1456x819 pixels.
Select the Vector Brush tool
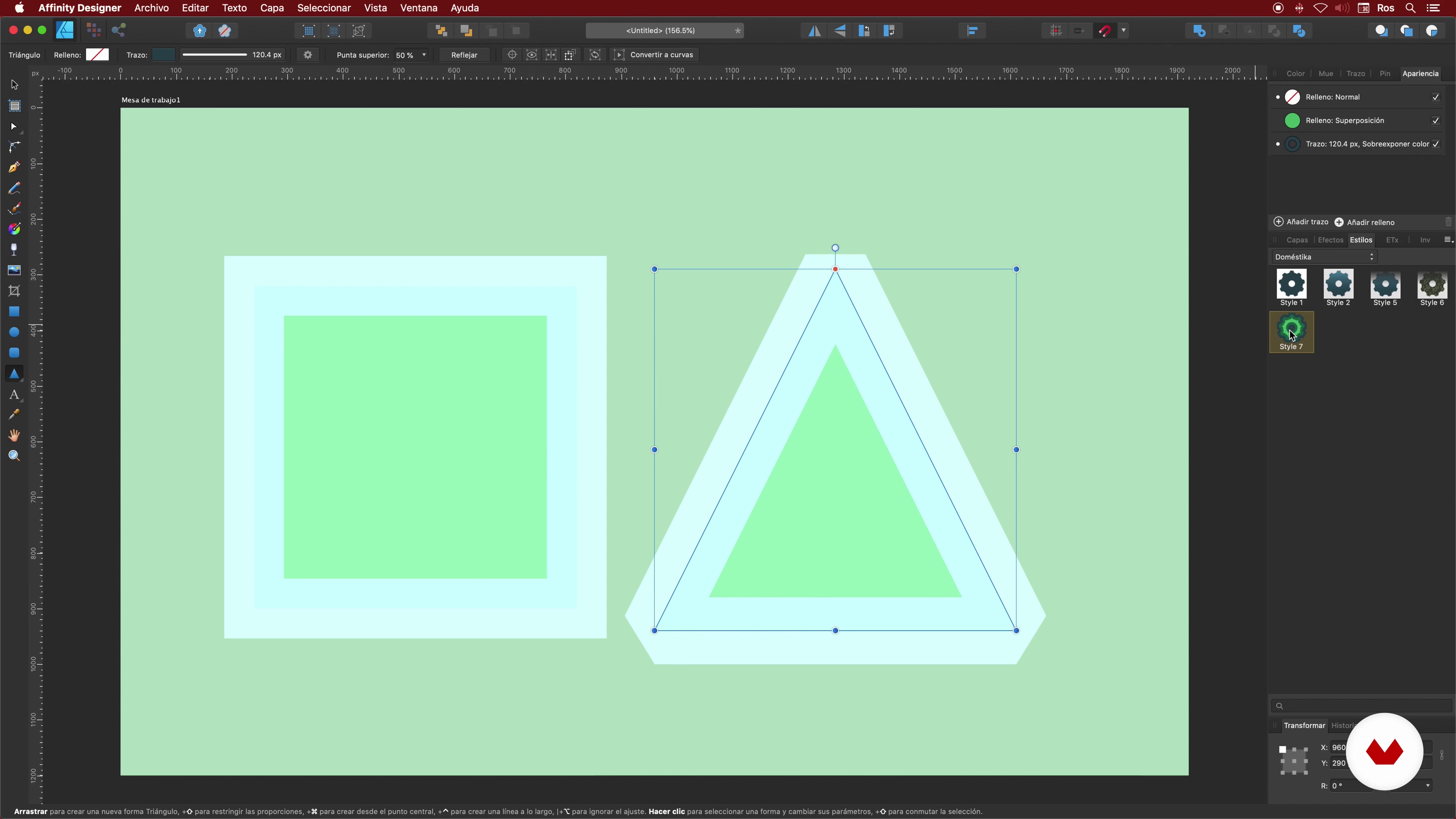coord(14,209)
